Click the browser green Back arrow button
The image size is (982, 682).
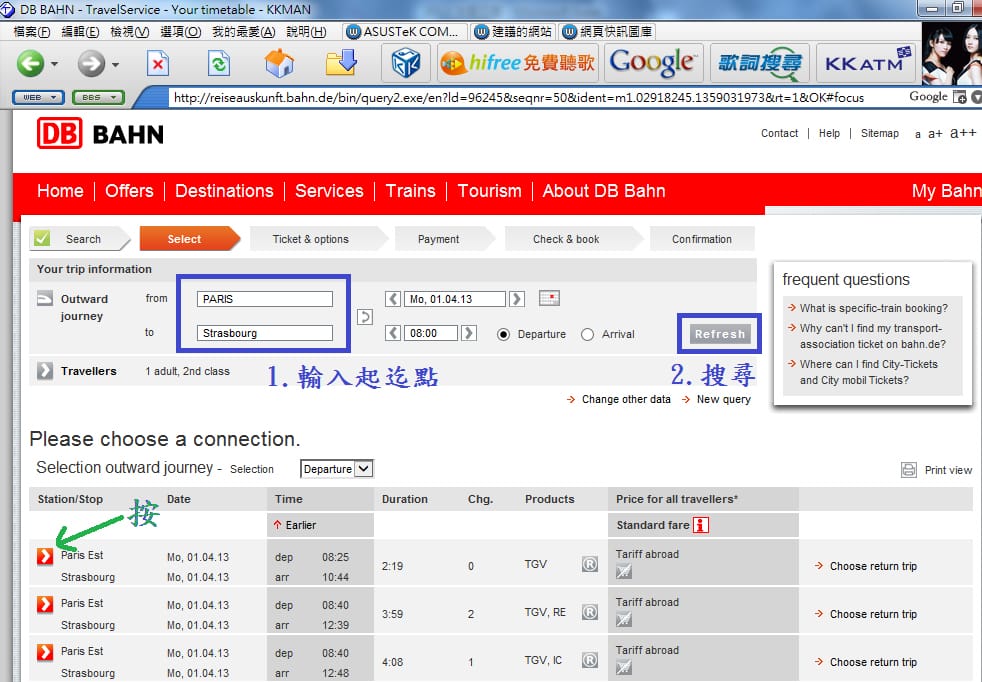point(30,63)
